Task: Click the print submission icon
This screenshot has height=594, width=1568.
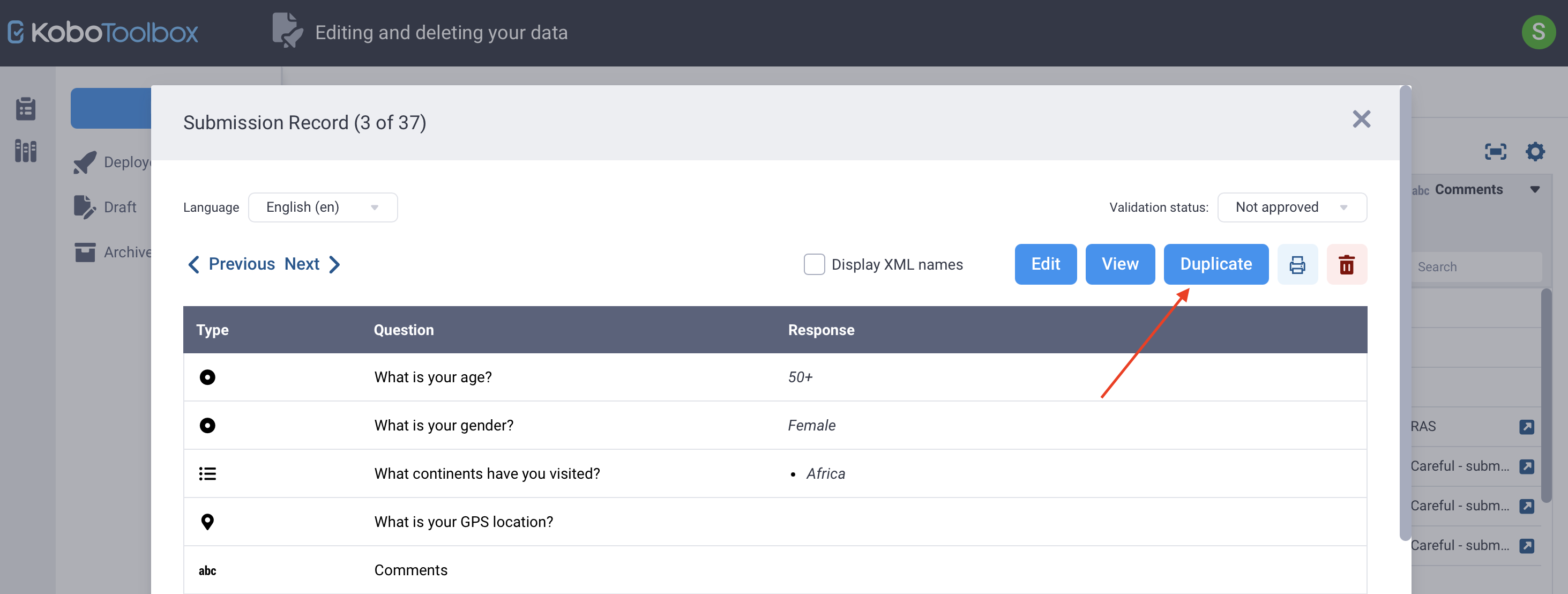Action: 1297,264
